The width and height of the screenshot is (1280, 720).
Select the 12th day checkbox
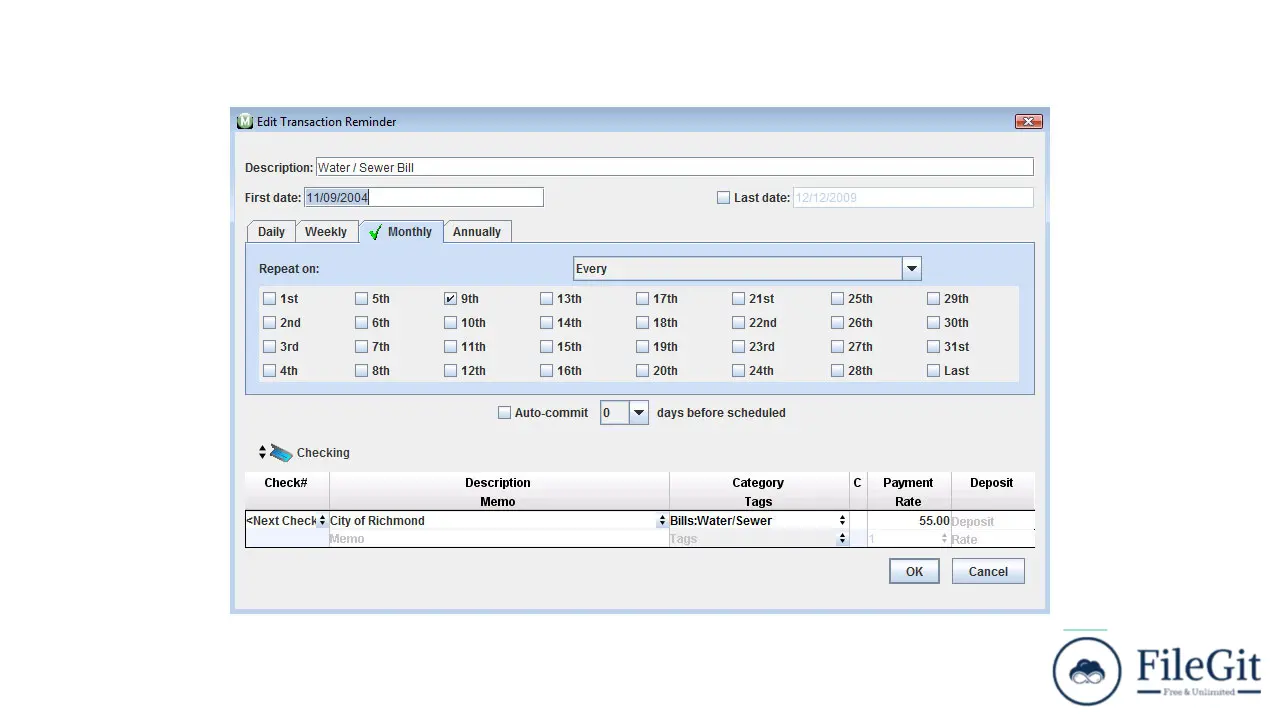click(450, 370)
